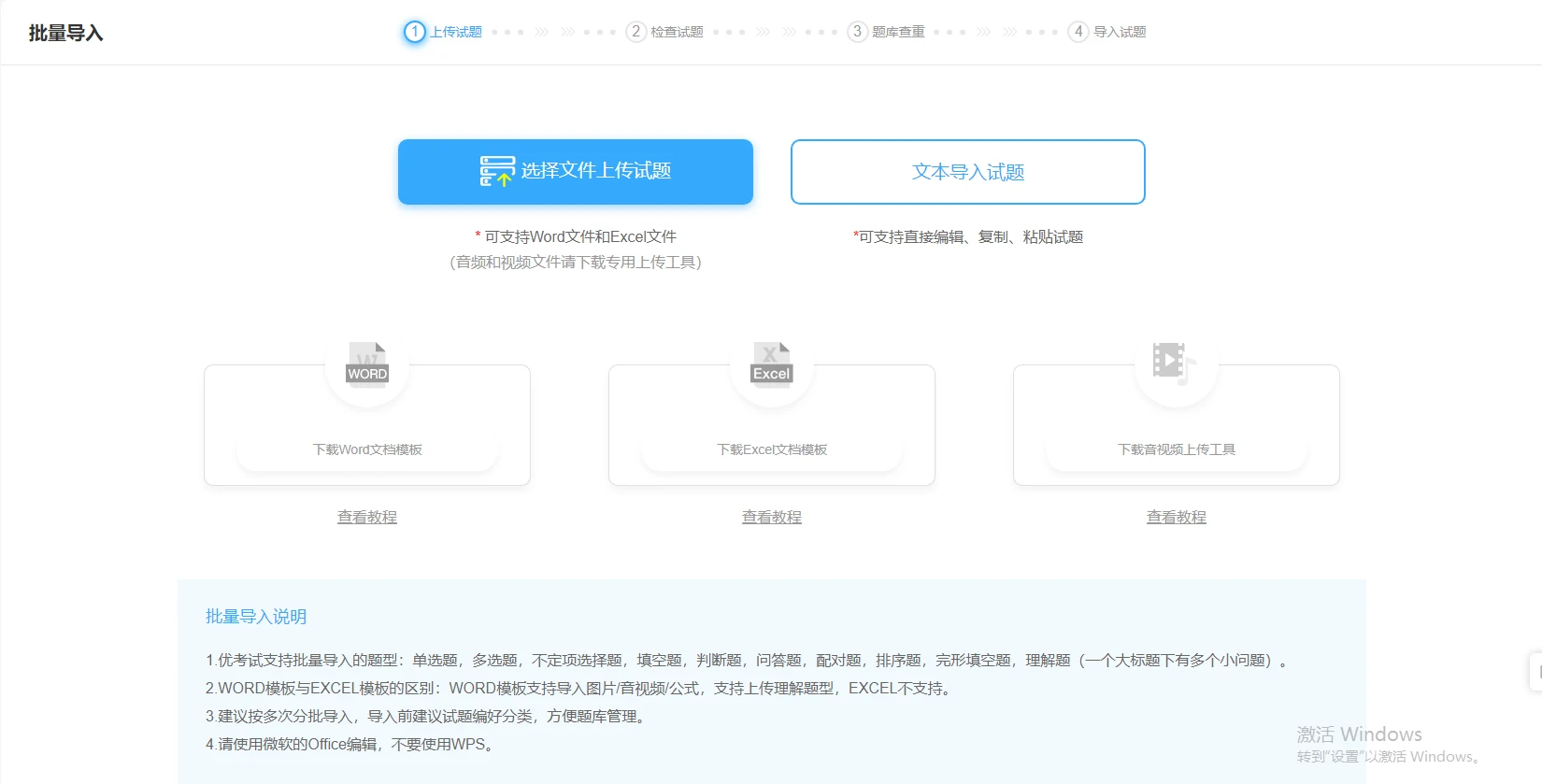Download the Excel template via 下载Excel文档模板
Image resolution: width=1542 pixels, height=784 pixels.
(x=772, y=449)
